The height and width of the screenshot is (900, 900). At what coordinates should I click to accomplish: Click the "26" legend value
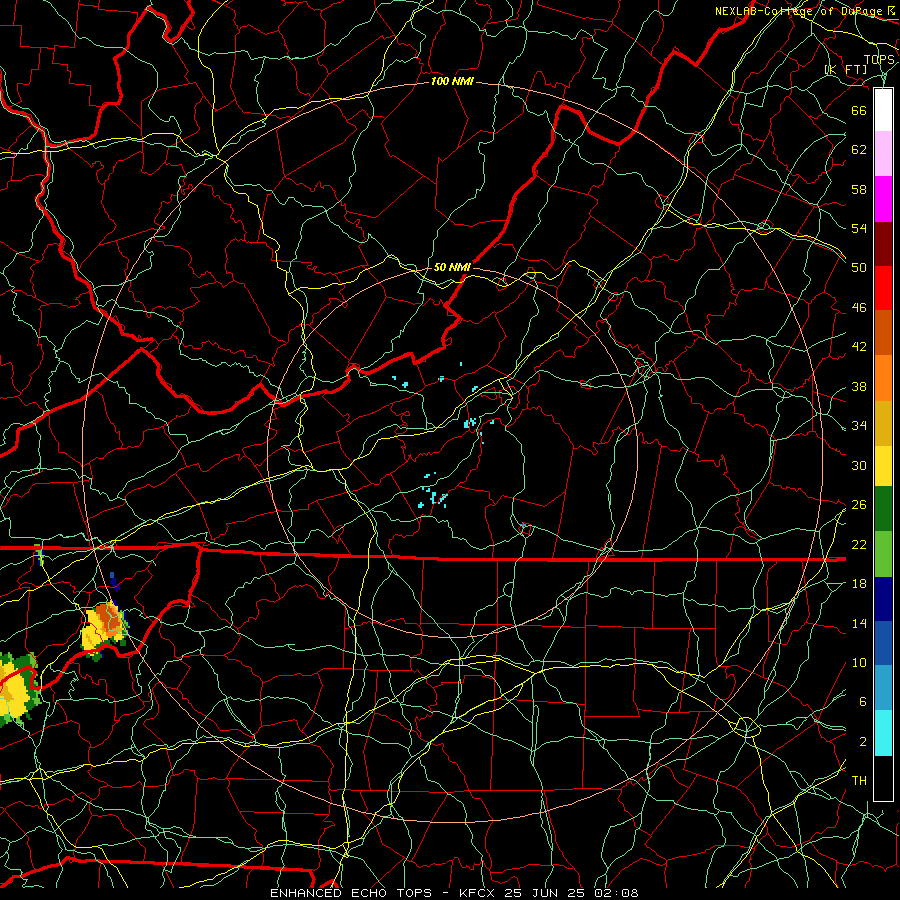point(859,505)
